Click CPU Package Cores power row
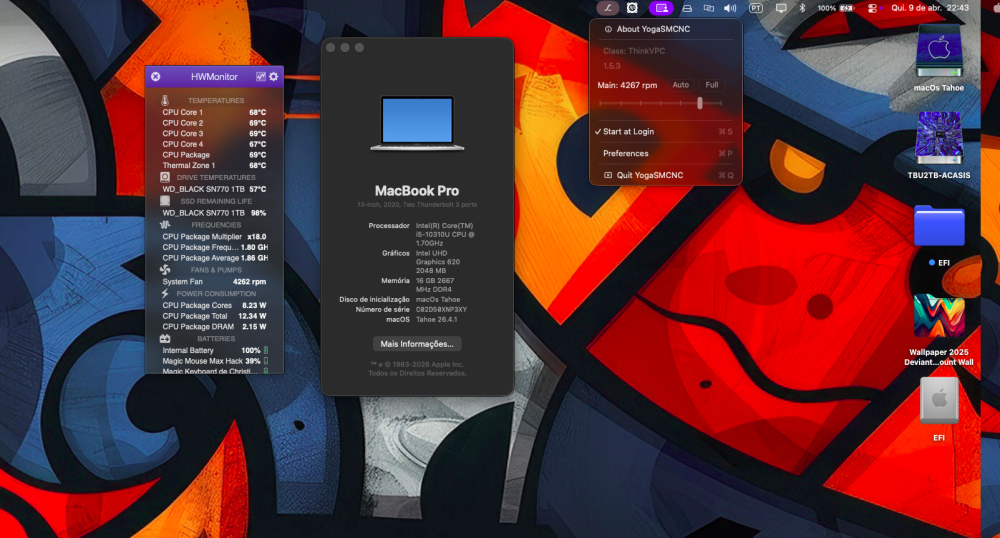 214,305
